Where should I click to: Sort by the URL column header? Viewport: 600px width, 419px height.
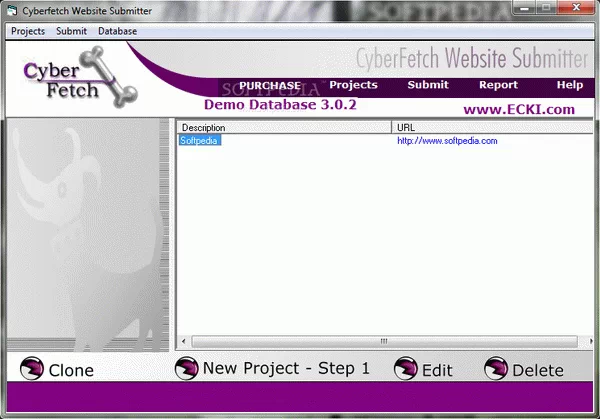point(492,127)
